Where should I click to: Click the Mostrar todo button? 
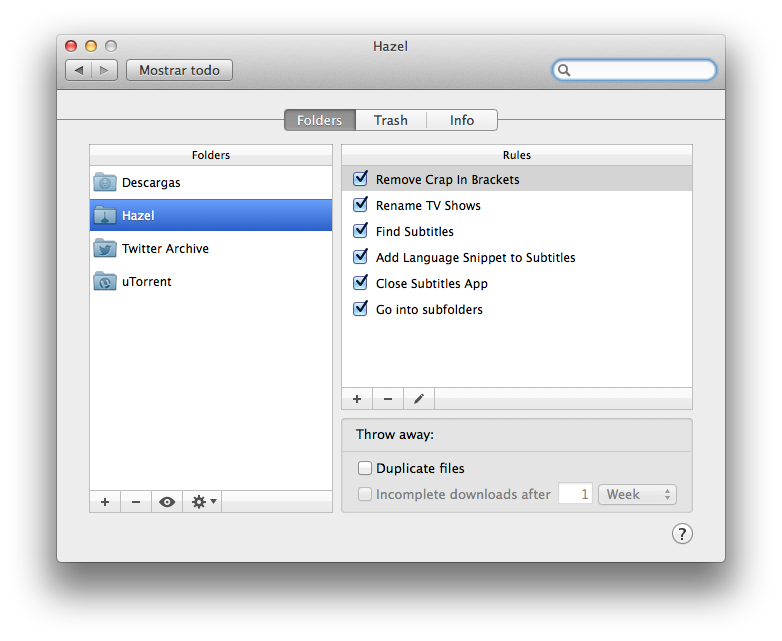[180, 70]
